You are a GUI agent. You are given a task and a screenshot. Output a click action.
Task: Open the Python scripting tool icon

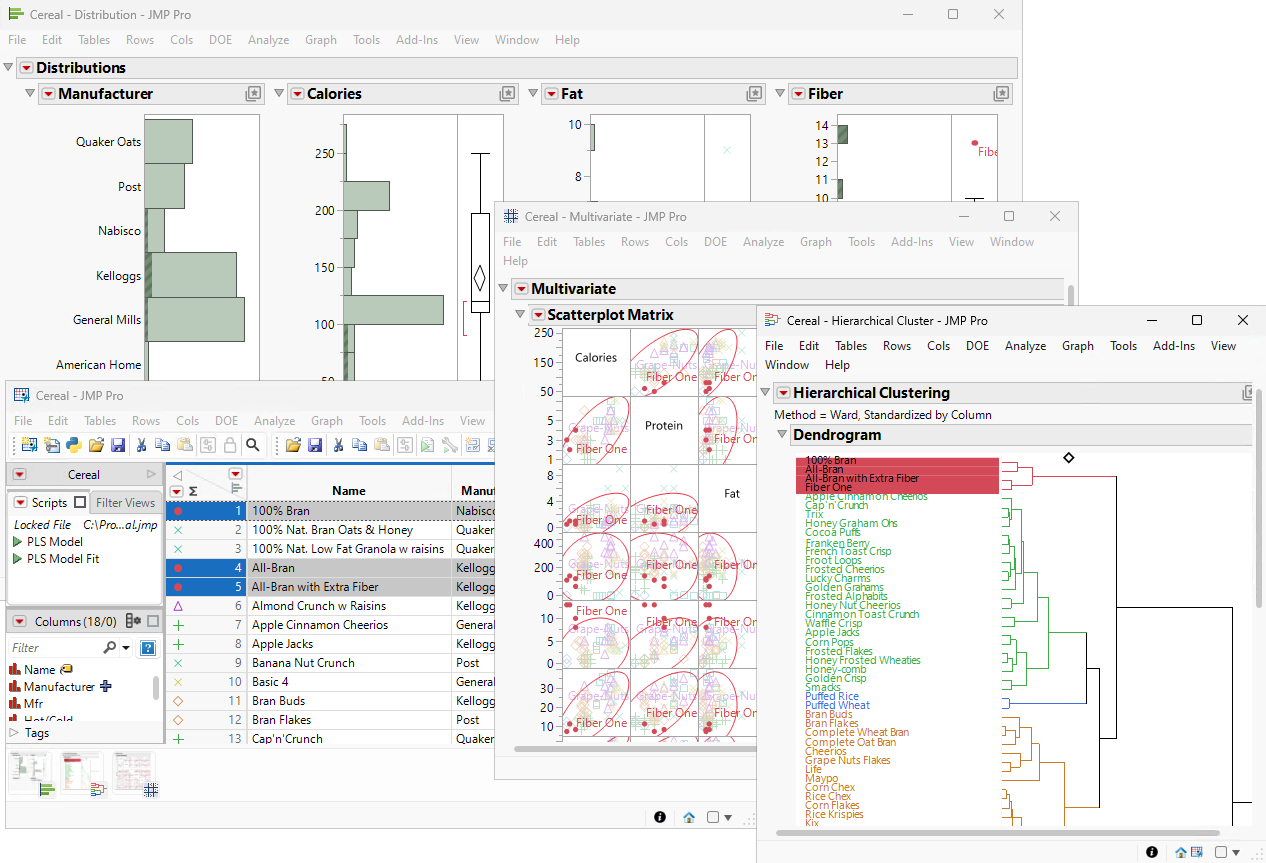[74, 446]
